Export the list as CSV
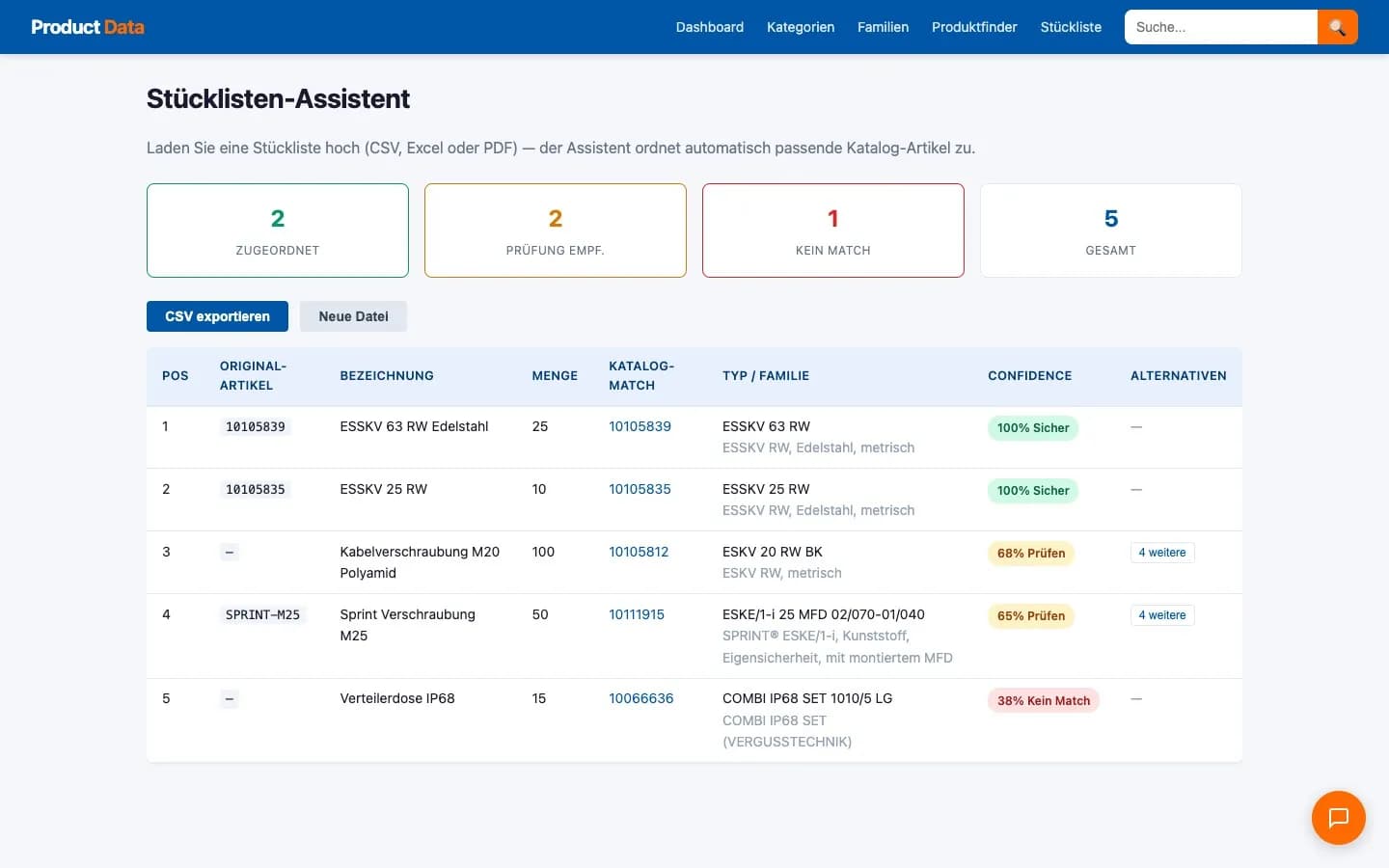The height and width of the screenshot is (868, 1389). pos(217,315)
